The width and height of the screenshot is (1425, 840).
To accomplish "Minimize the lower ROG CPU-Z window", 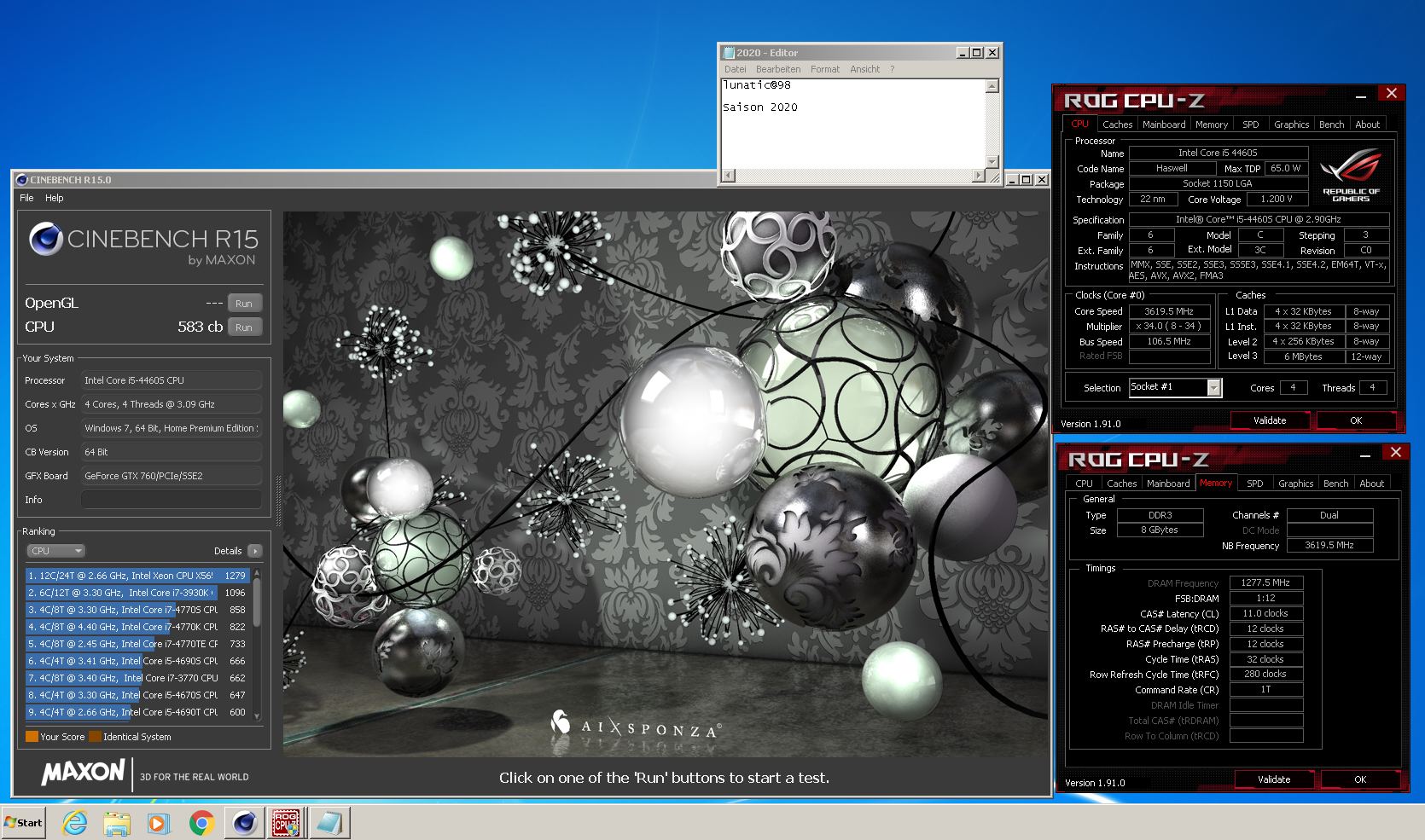I will point(1365,454).
